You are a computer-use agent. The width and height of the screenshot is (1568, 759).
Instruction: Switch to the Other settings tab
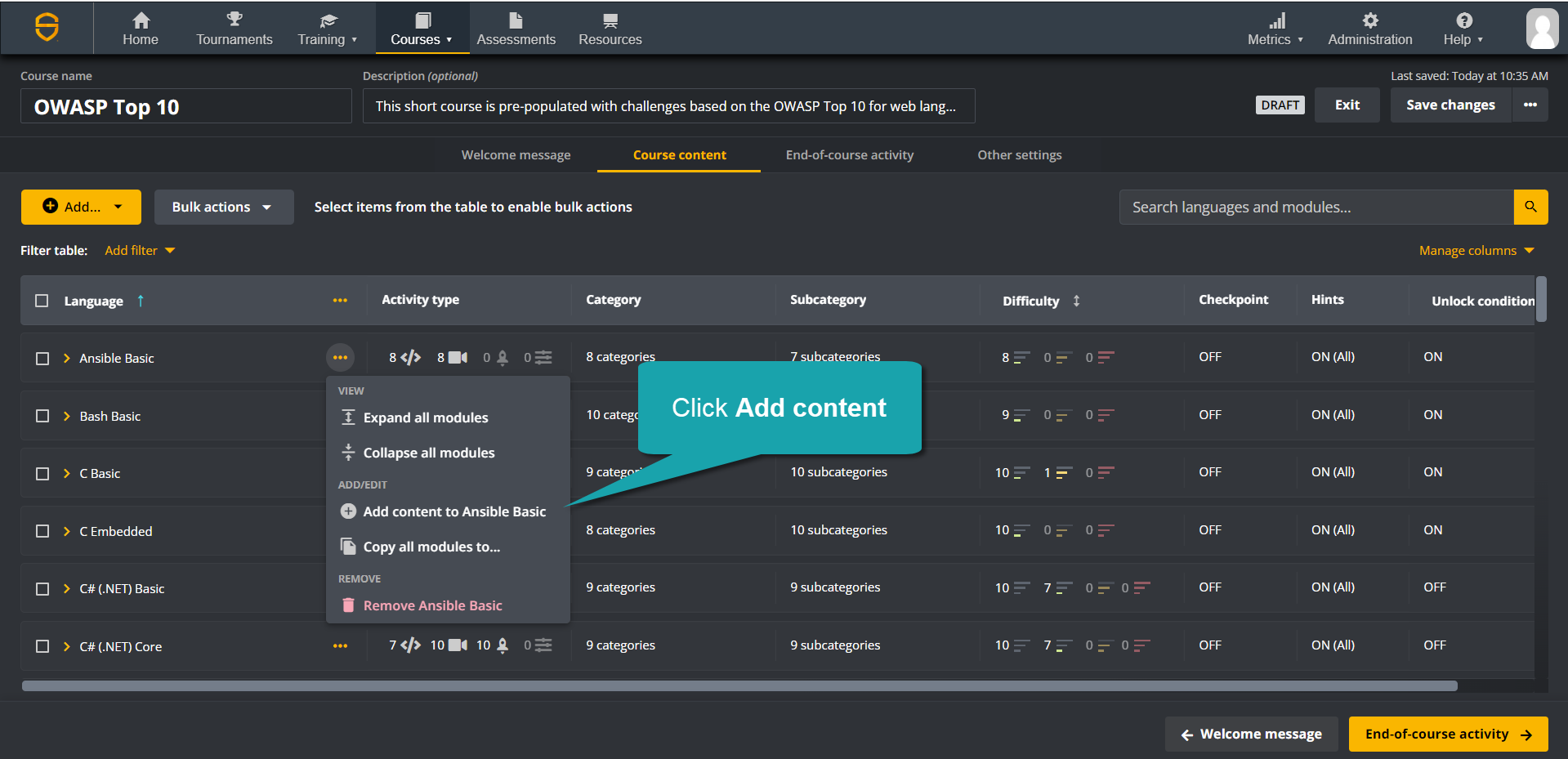coord(1020,155)
